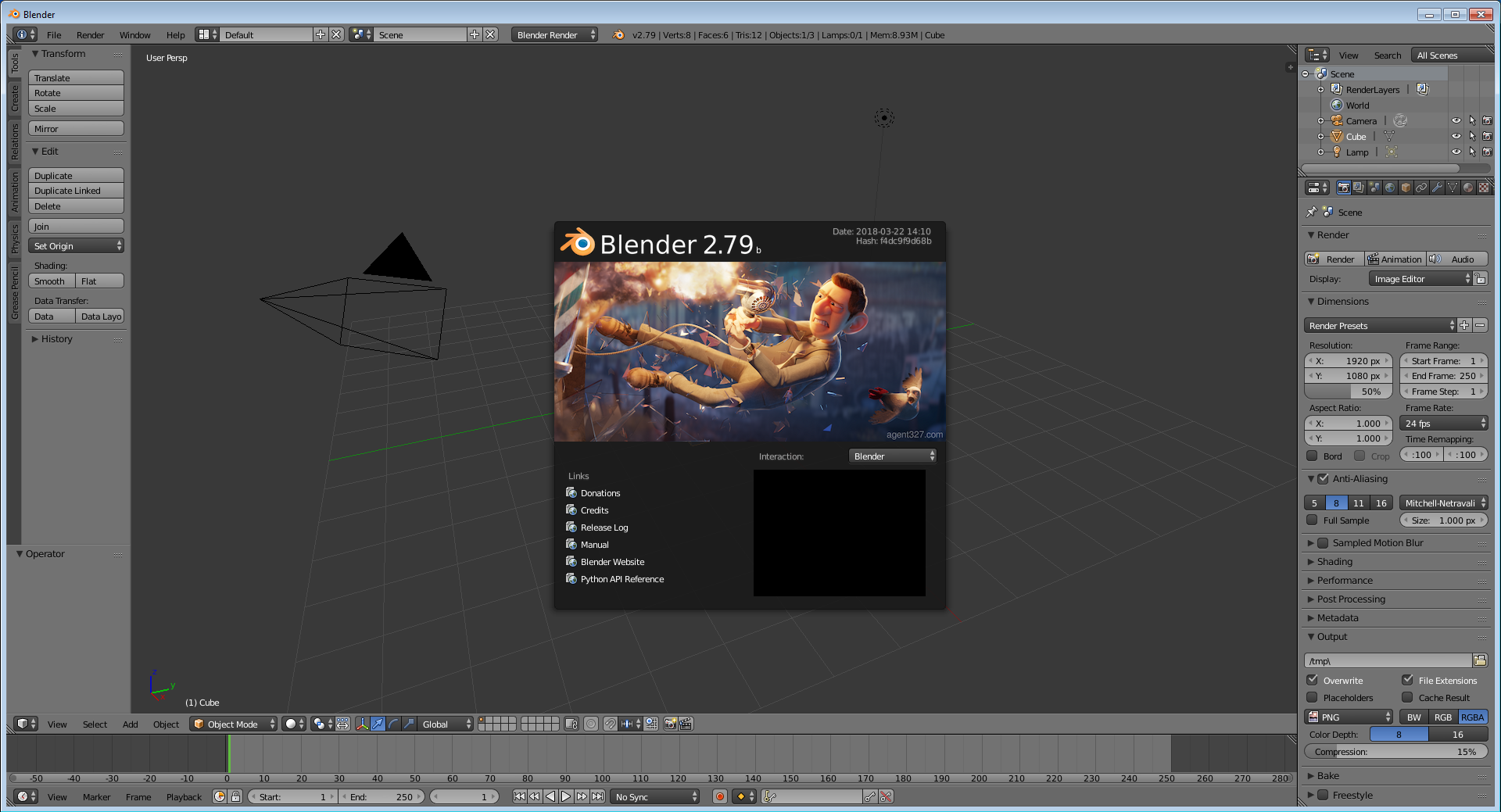Viewport: 1501px width, 812px height.
Task: Jump to the last frame in timeline
Action: [x=597, y=796]
